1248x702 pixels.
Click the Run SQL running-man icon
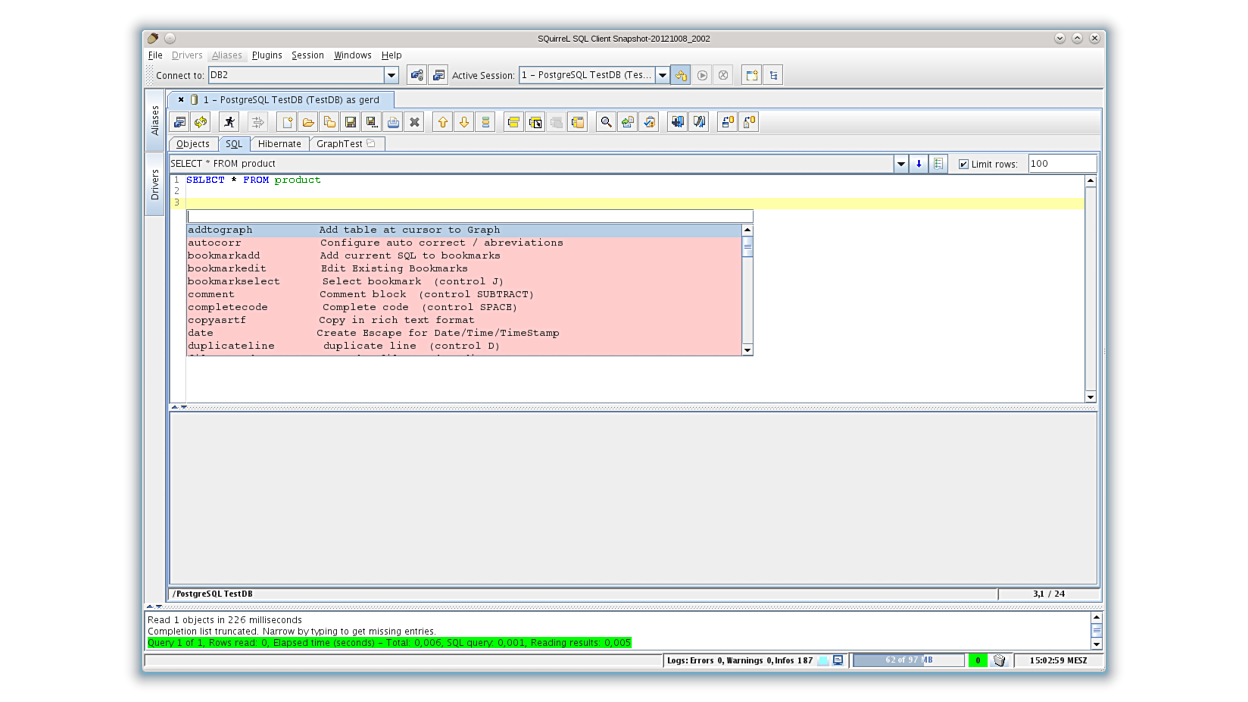click(229, 122)
